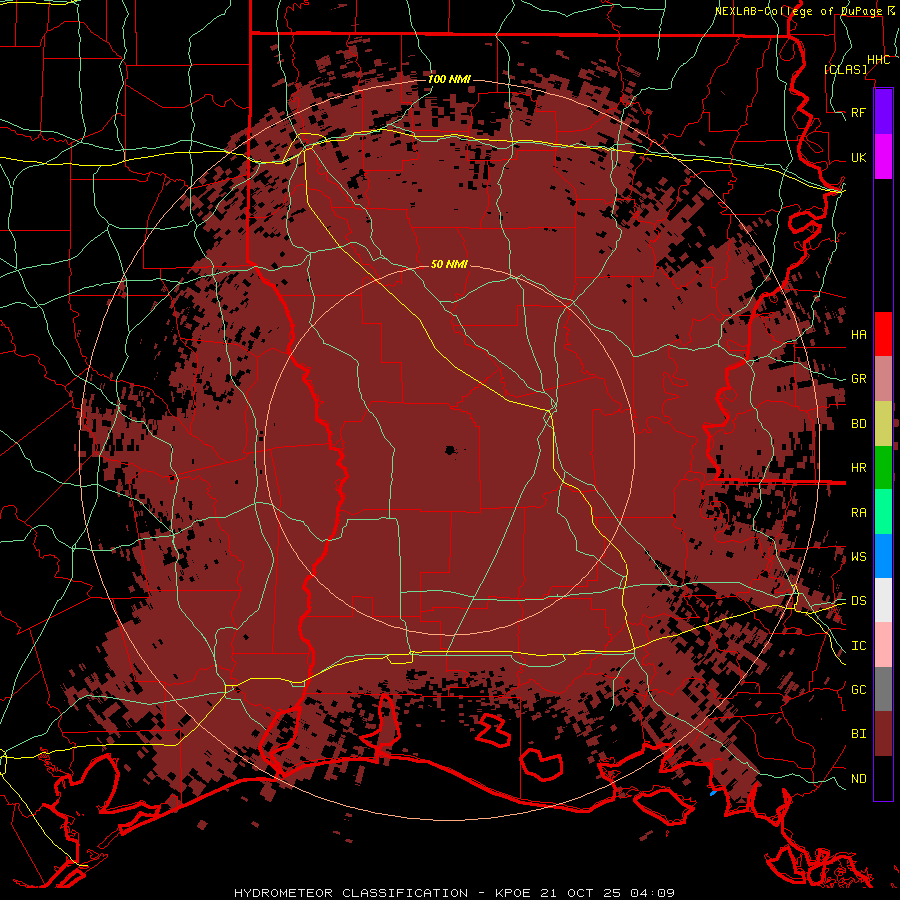Click the ND black legend swatch
Screen dimensions: 900x900
883,778
